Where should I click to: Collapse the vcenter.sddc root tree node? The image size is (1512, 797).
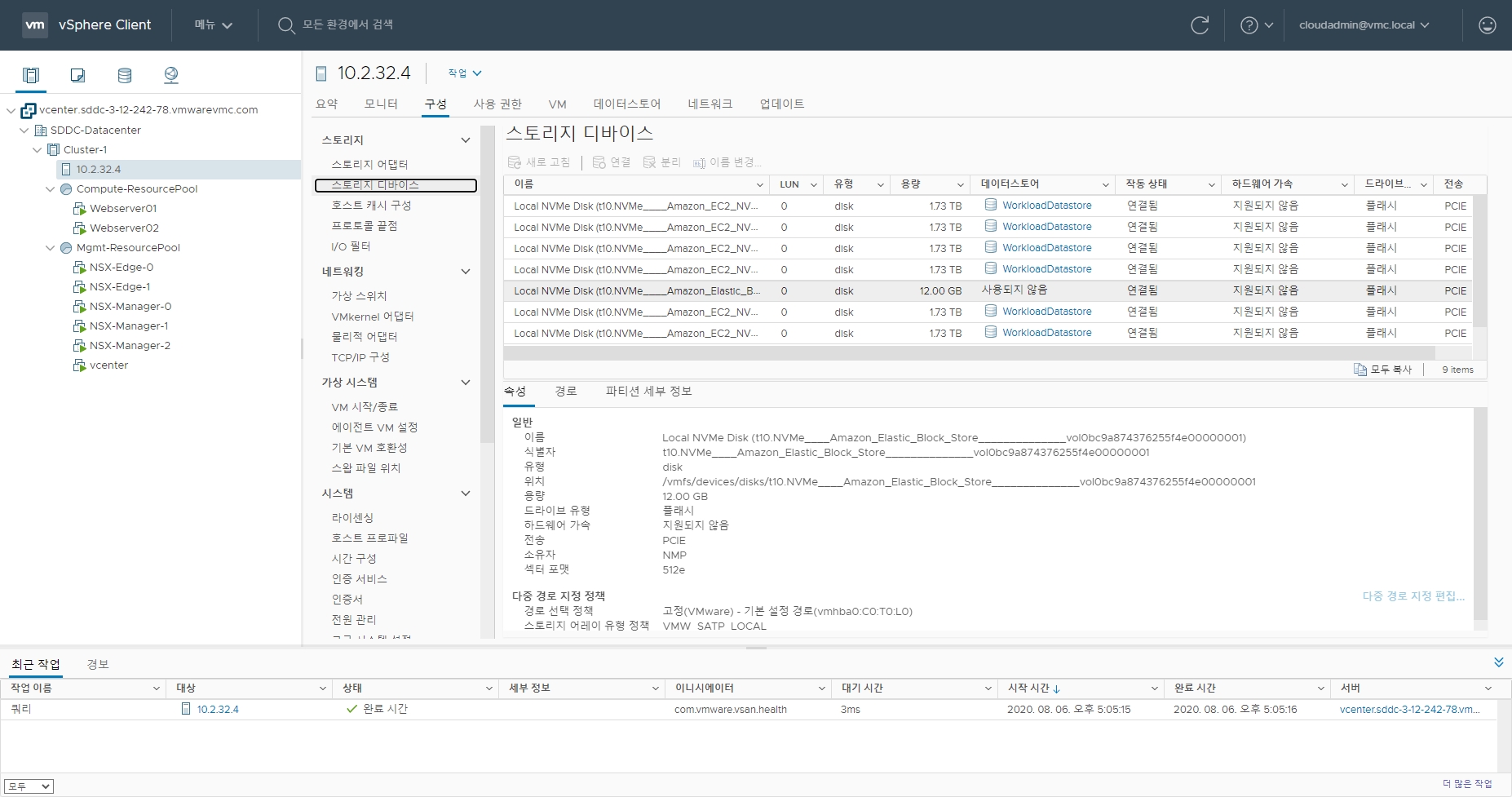(x=11, y=110)
